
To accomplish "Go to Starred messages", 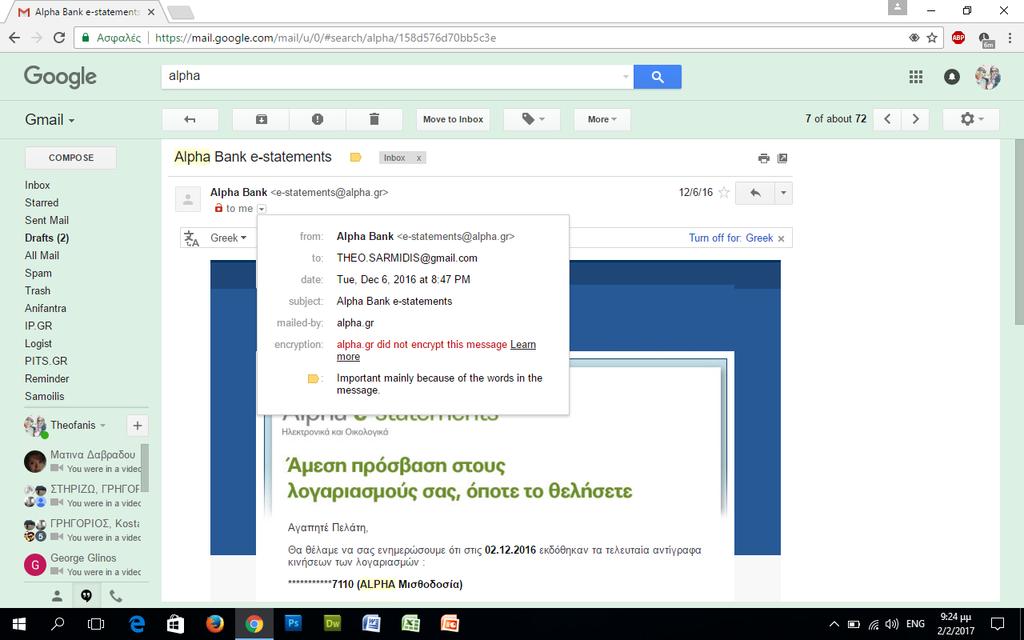I will [42, 203].
